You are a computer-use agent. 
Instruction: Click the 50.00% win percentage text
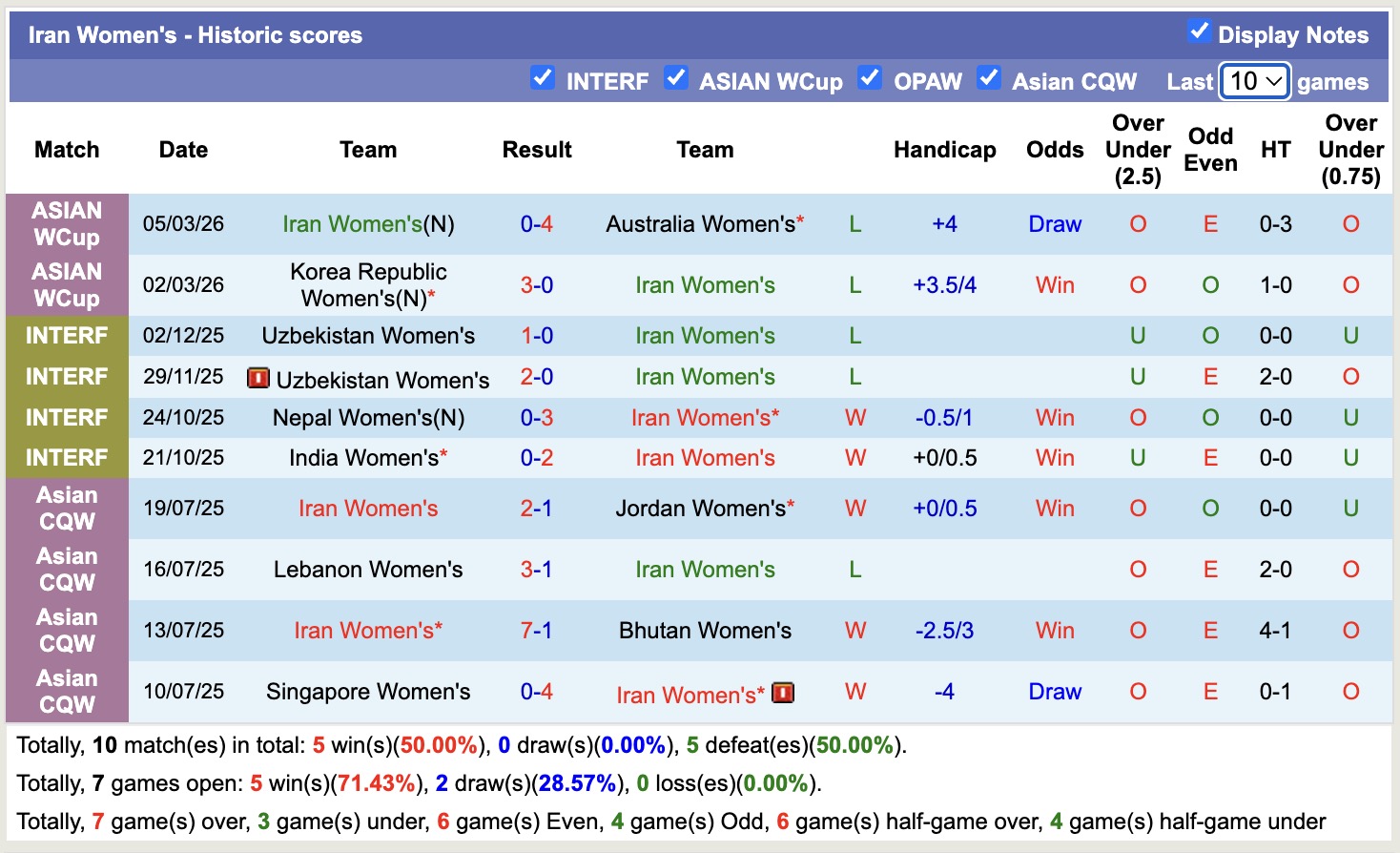(440, 745)
